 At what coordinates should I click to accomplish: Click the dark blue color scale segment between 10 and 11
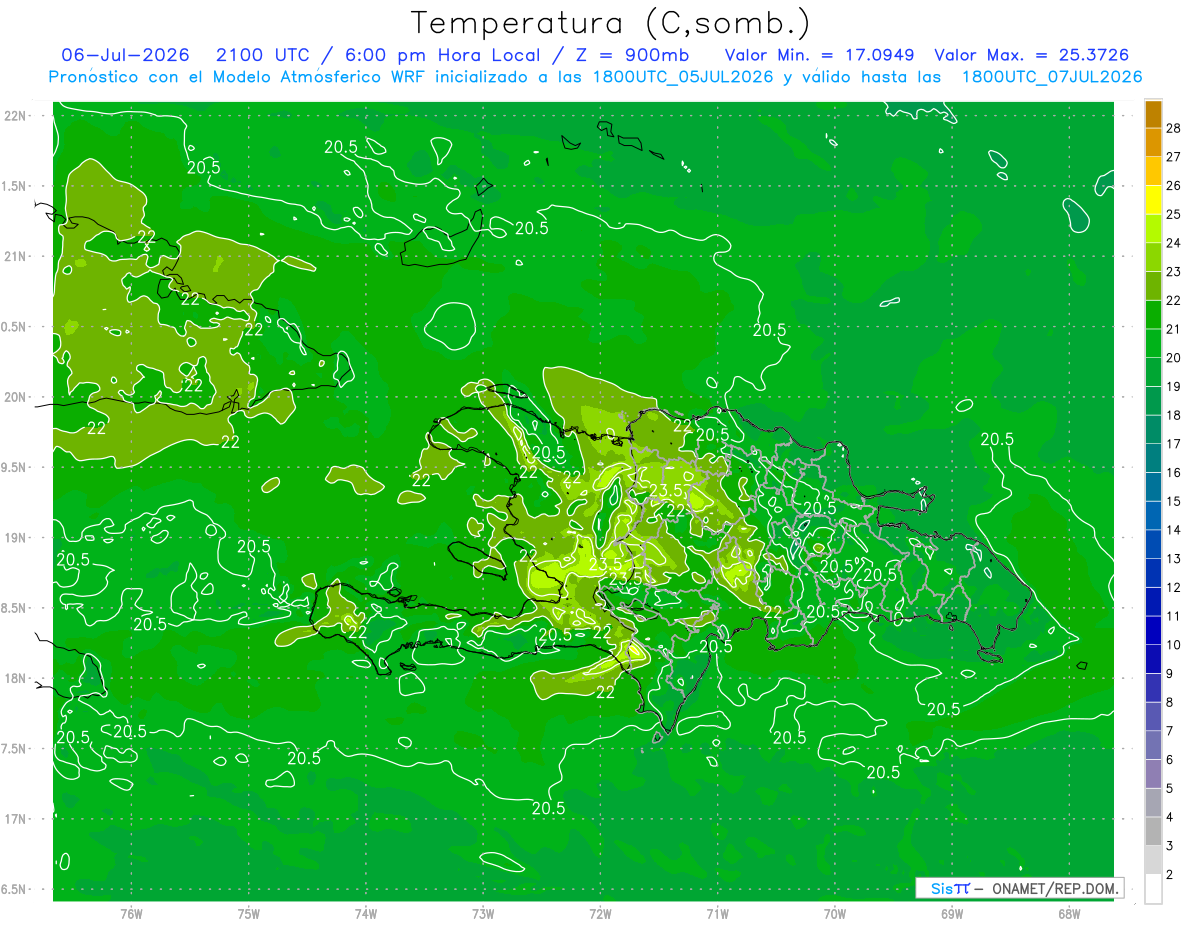1153,631
